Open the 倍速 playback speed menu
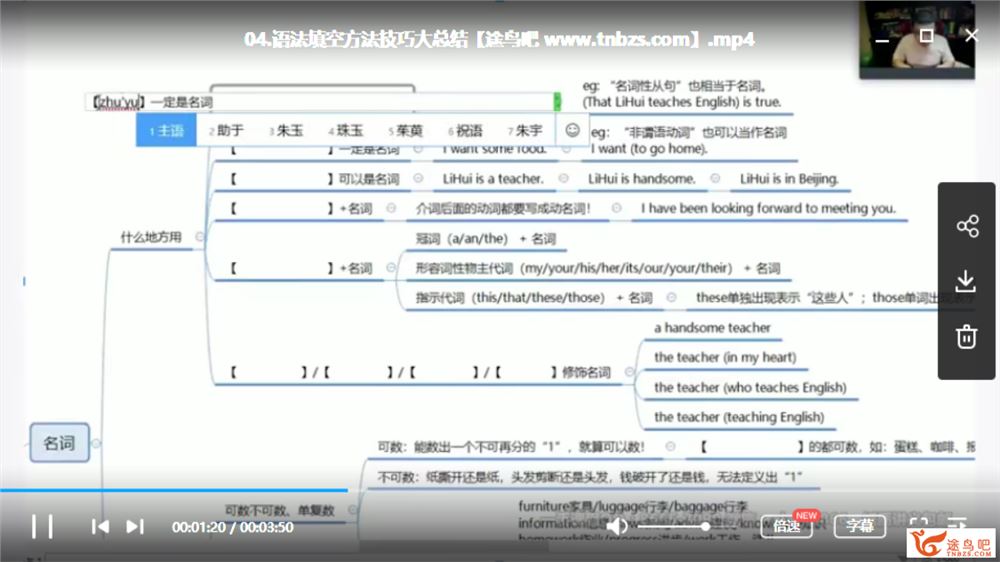 point(785,526)
